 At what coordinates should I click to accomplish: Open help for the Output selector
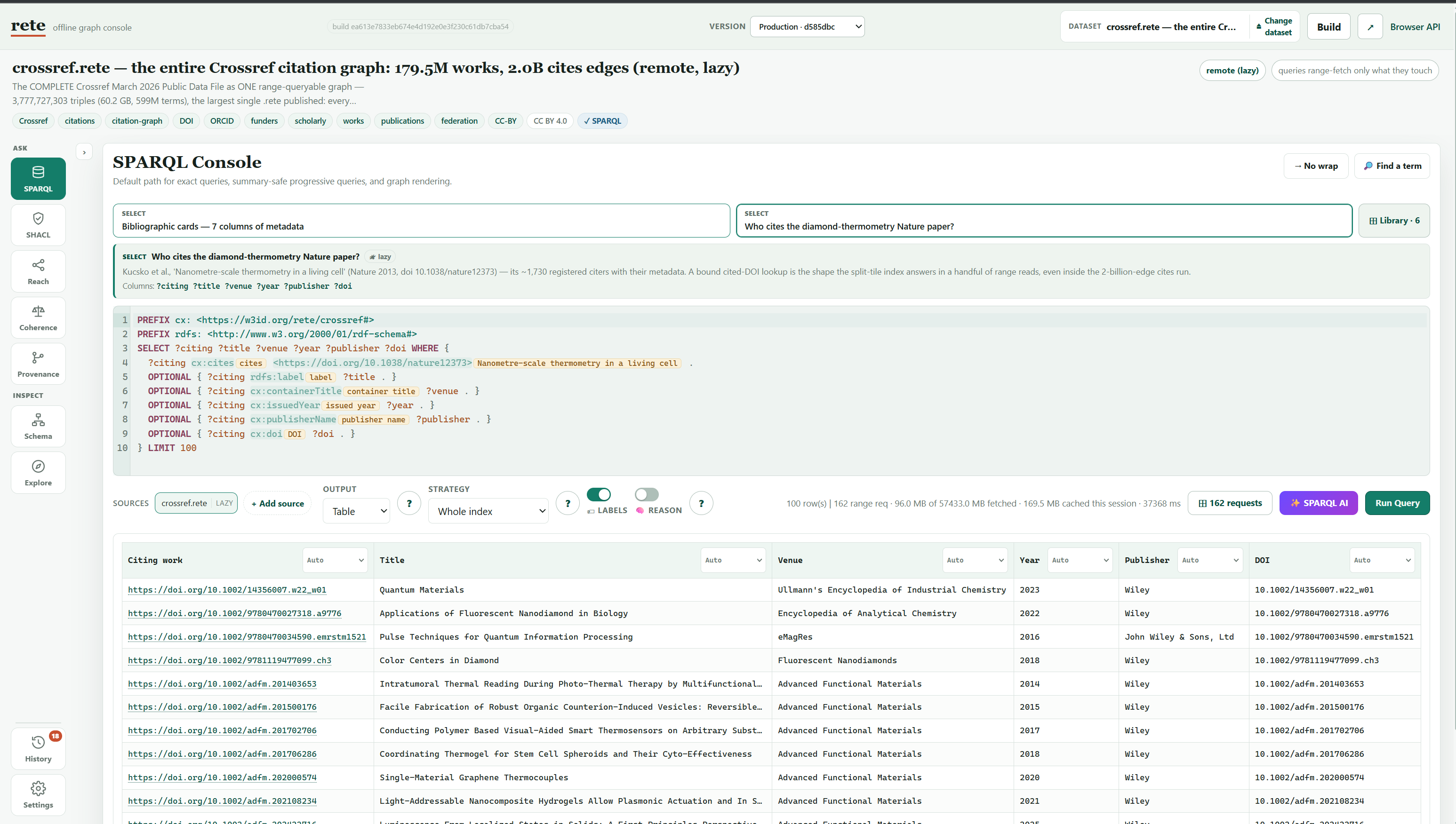pyautogui.click(x=409, y=503)
